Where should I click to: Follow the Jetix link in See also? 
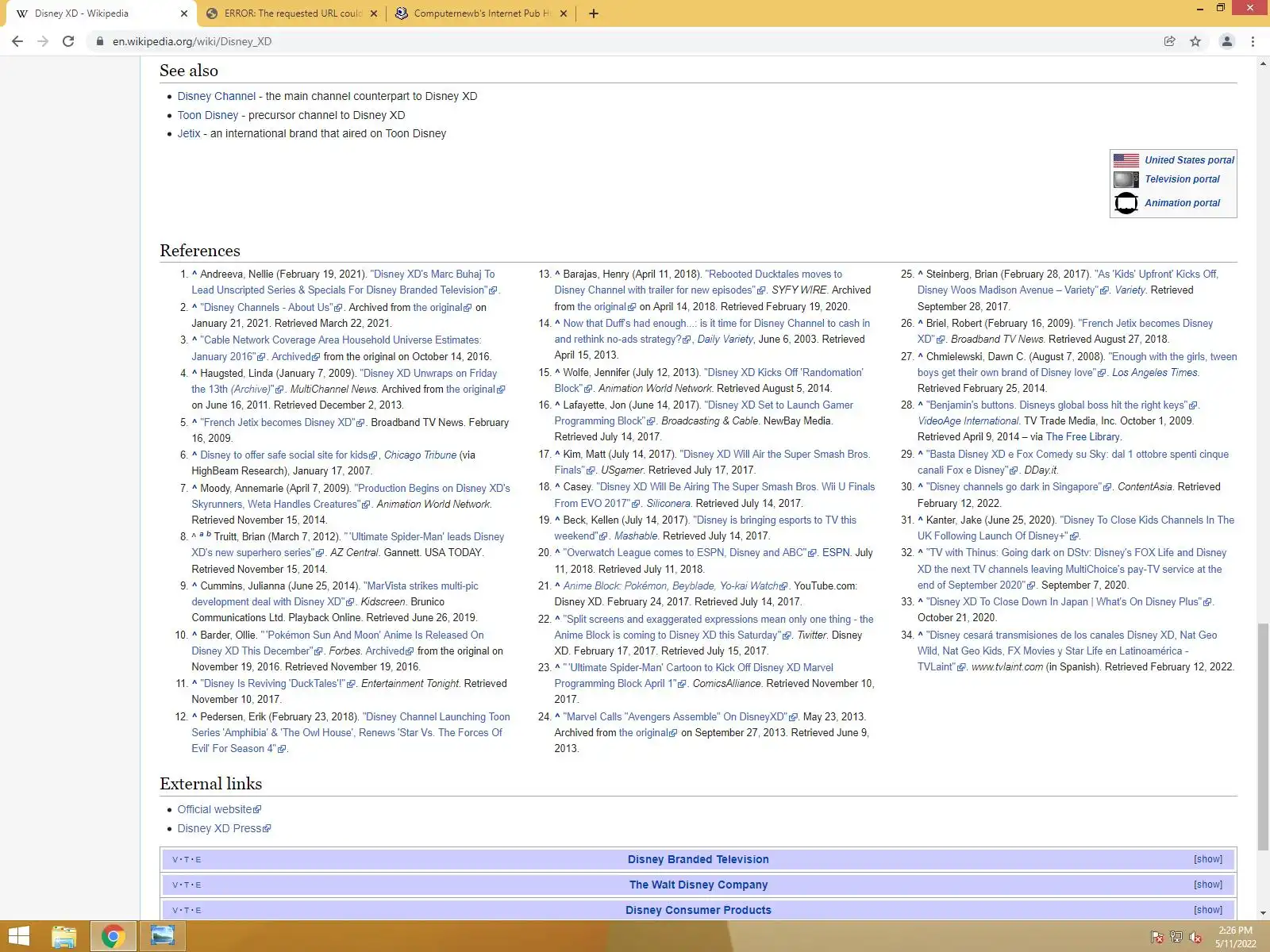[189, 133]
